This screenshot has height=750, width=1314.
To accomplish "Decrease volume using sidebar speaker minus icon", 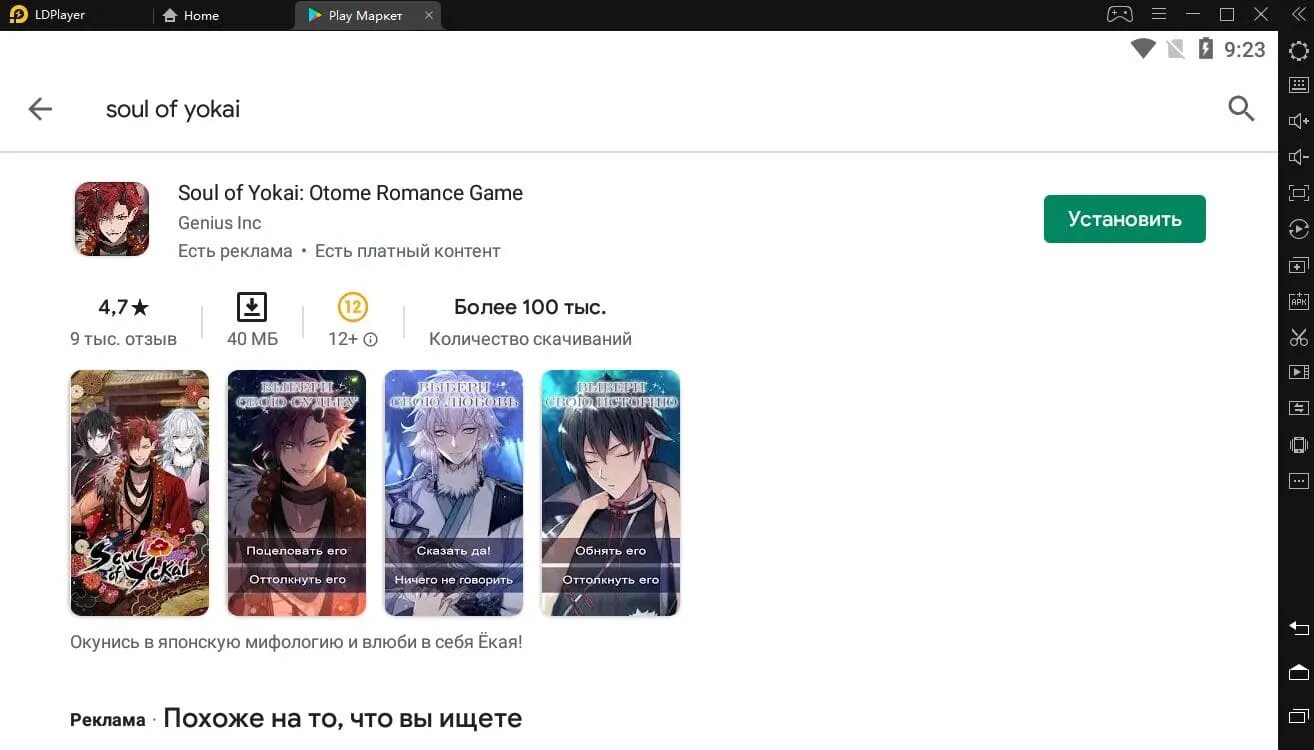I will coord(1298,157).
